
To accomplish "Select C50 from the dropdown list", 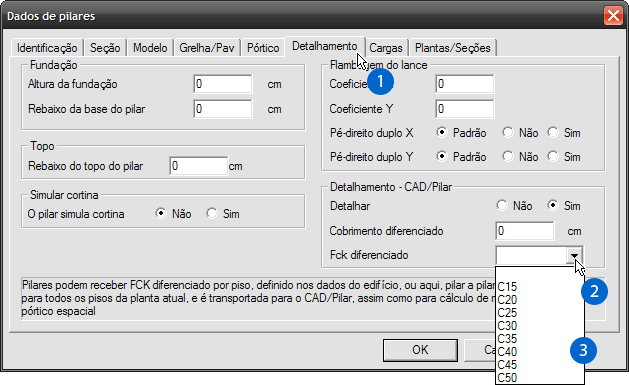I will pos(540,378).
